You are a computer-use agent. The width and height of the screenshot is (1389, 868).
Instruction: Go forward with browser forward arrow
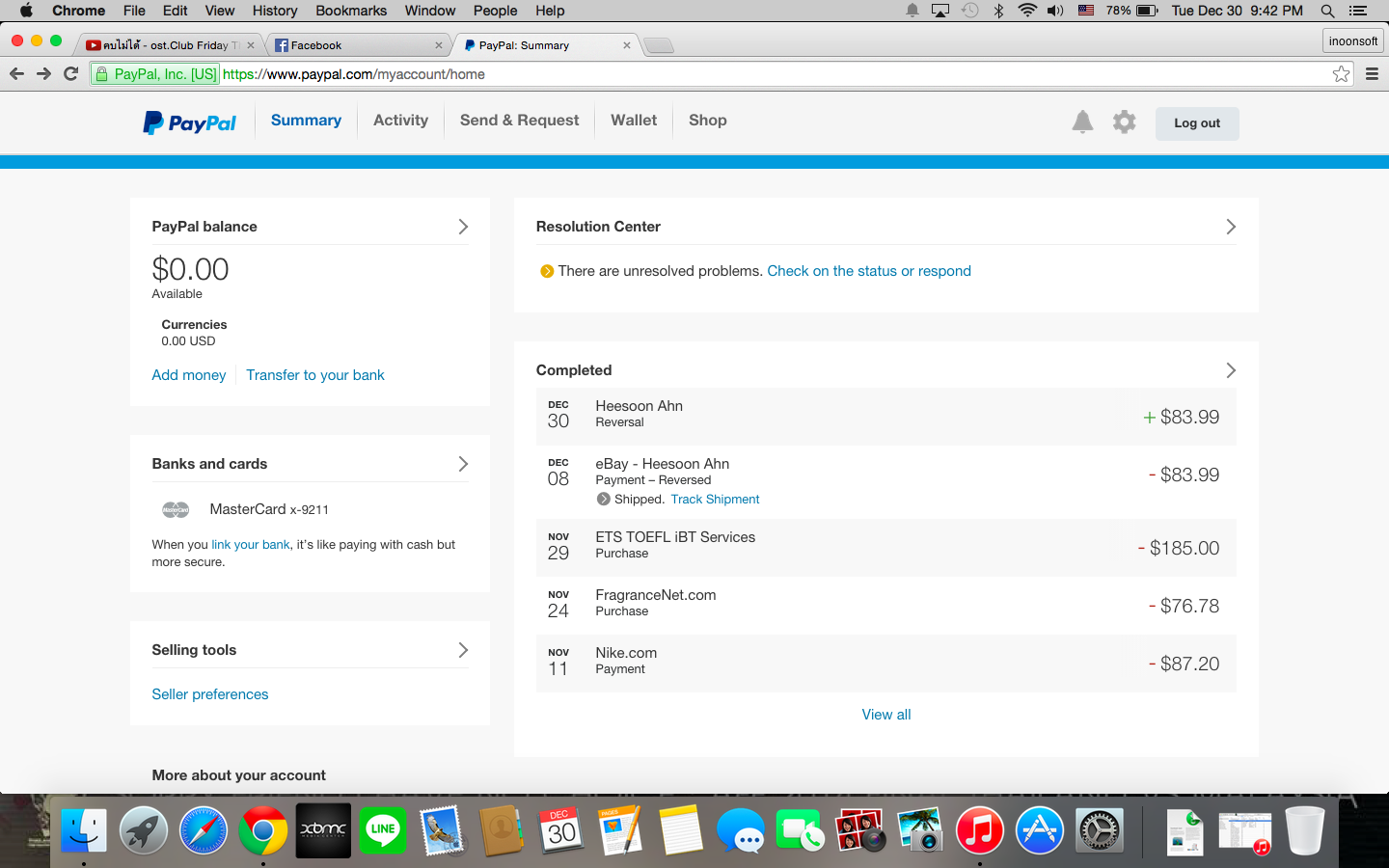pyautogui.click(x=43, y=74)
